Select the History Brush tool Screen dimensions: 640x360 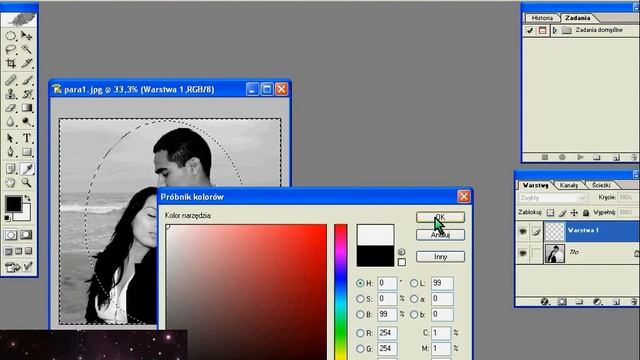point(27,94)
